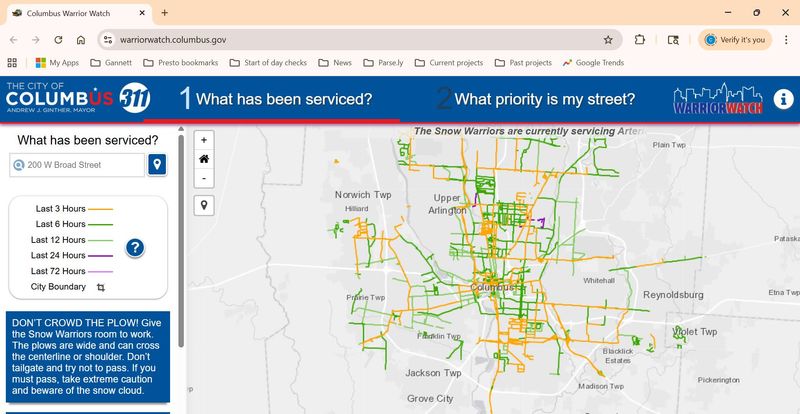Screen dimensions: 800x414
Task: Click the Grove City label on the map
Action: click(430, 398)
